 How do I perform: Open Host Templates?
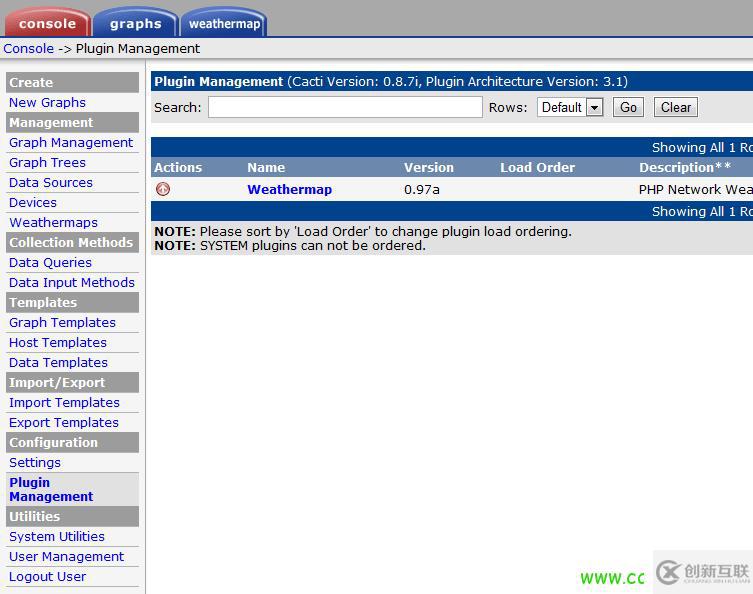(x=58, y=342)
